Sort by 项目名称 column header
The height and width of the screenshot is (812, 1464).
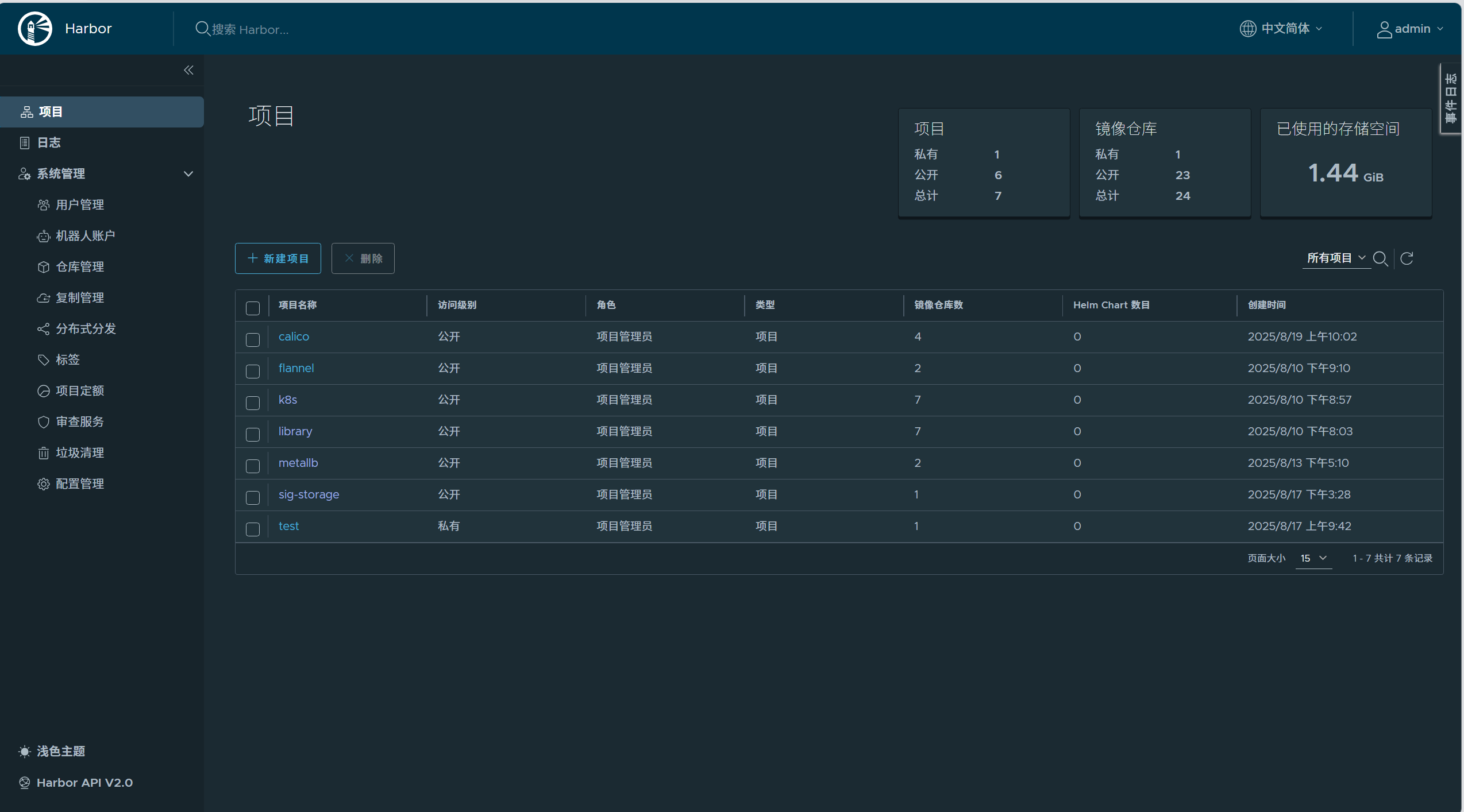click(298, 305)
